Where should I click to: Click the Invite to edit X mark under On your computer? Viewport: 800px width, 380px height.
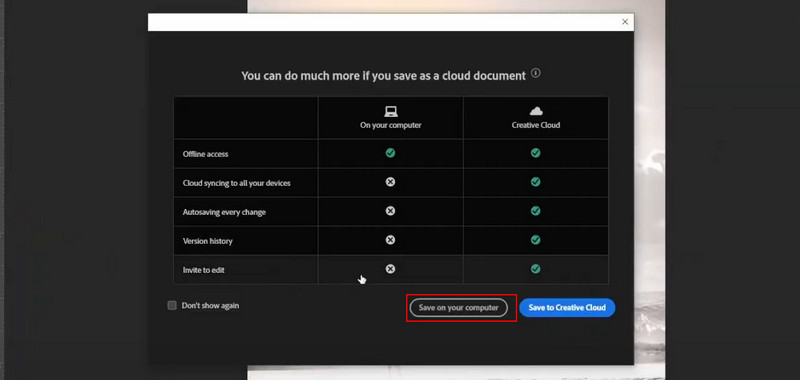390,269
